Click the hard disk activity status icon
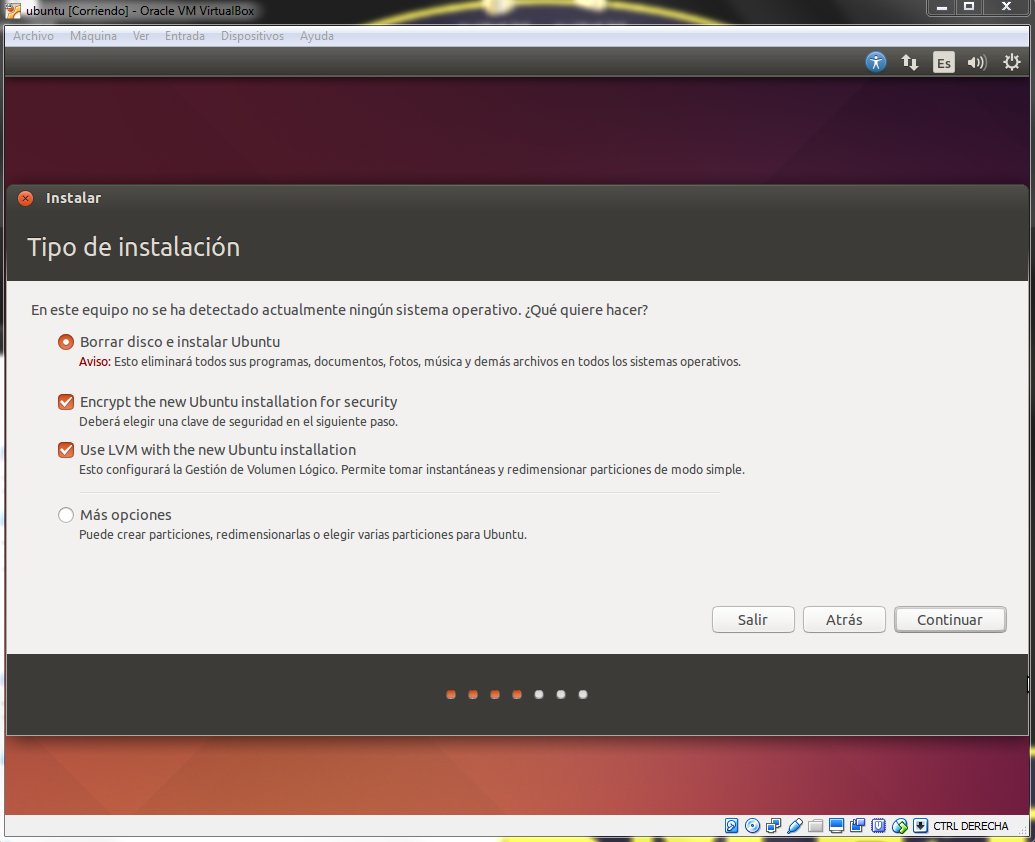 (731, 826)
